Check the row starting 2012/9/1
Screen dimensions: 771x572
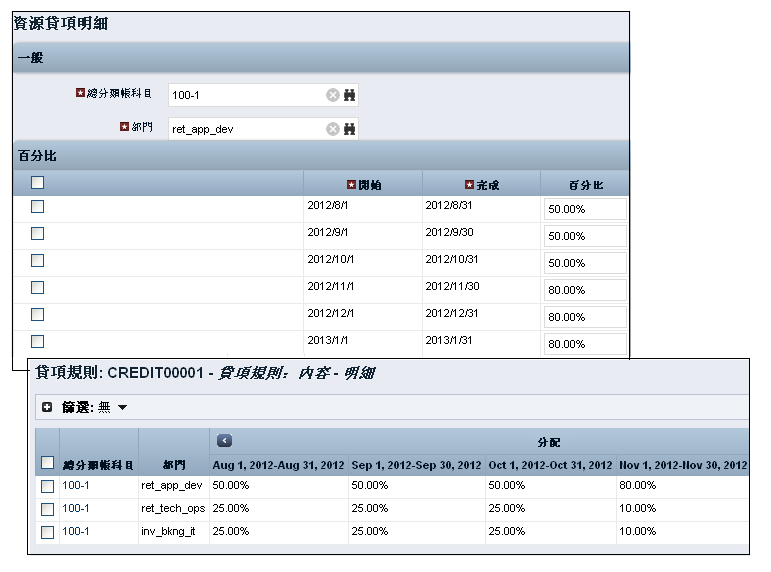(37, 234)
